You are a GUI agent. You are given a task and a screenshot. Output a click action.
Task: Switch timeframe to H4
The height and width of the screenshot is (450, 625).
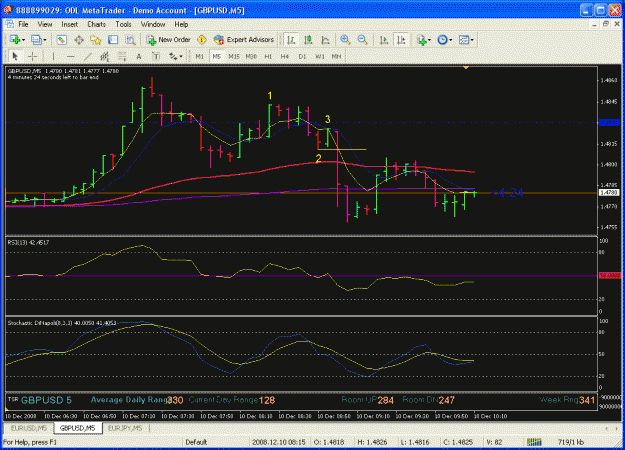285,57
